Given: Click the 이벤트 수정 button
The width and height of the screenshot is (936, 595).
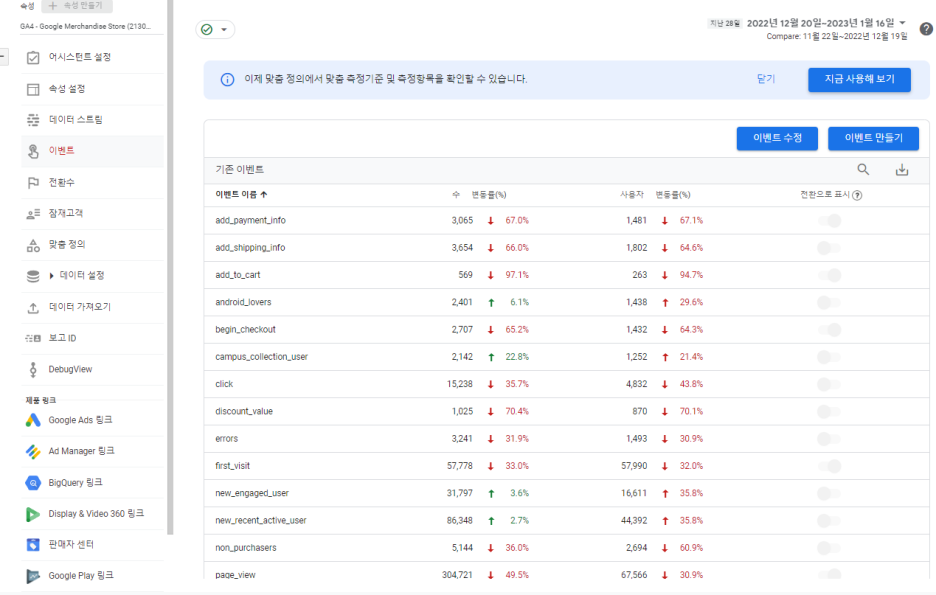Looking at the screenshot, I should point(777,138).
